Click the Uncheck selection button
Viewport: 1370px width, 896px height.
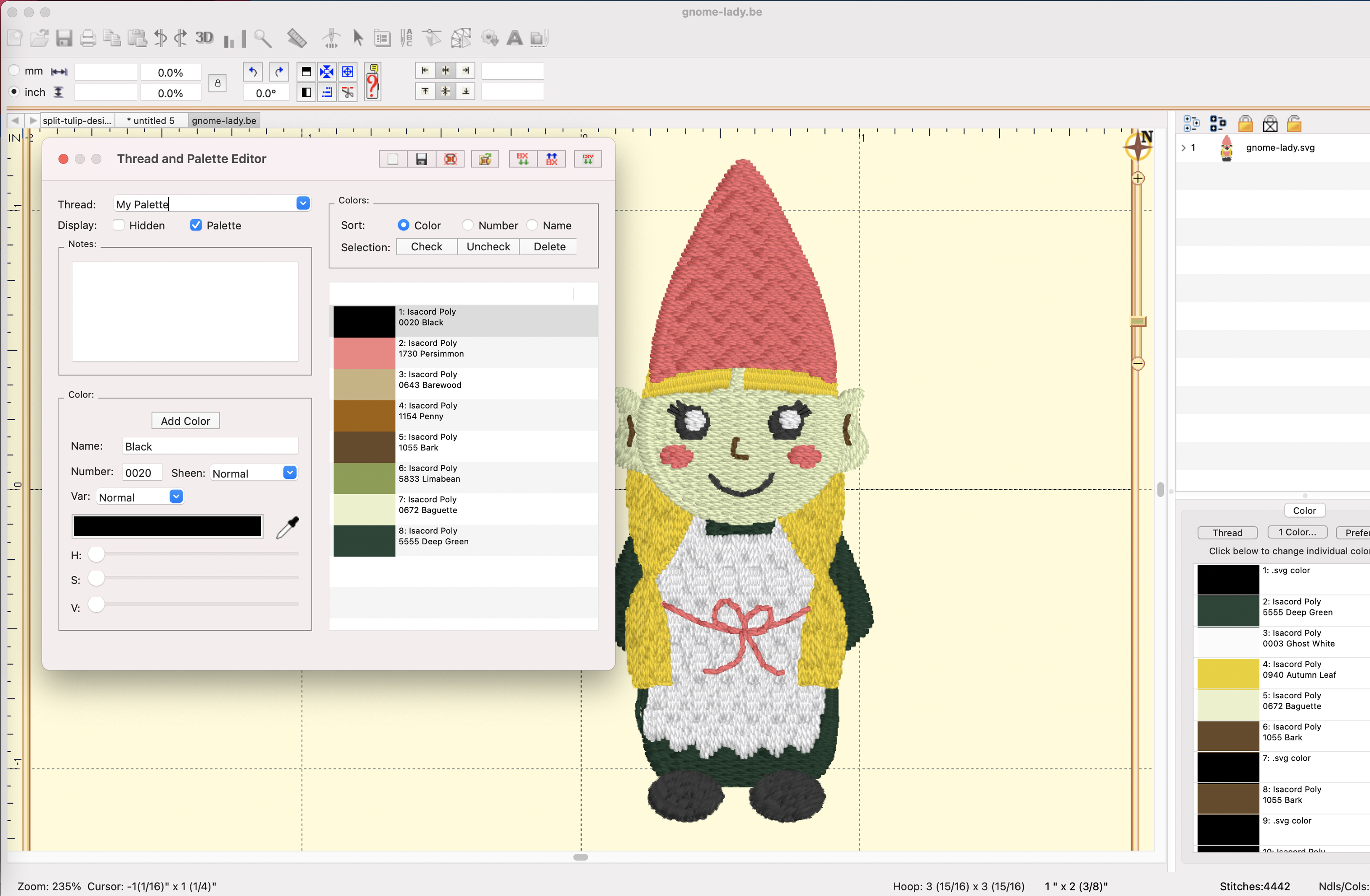click(488, 247)
